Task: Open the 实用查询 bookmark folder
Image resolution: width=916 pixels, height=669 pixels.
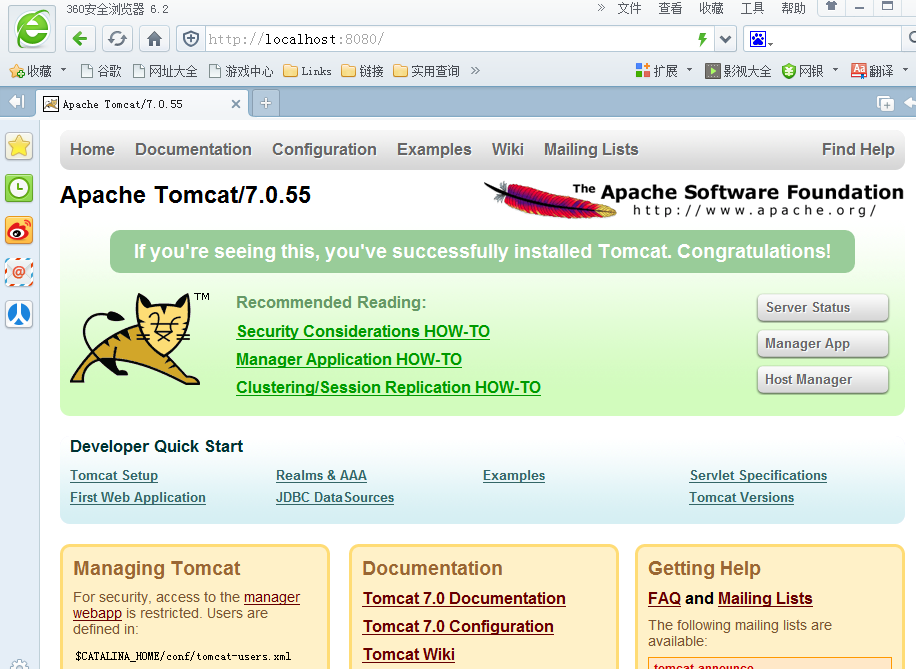Action: [426, 71]
